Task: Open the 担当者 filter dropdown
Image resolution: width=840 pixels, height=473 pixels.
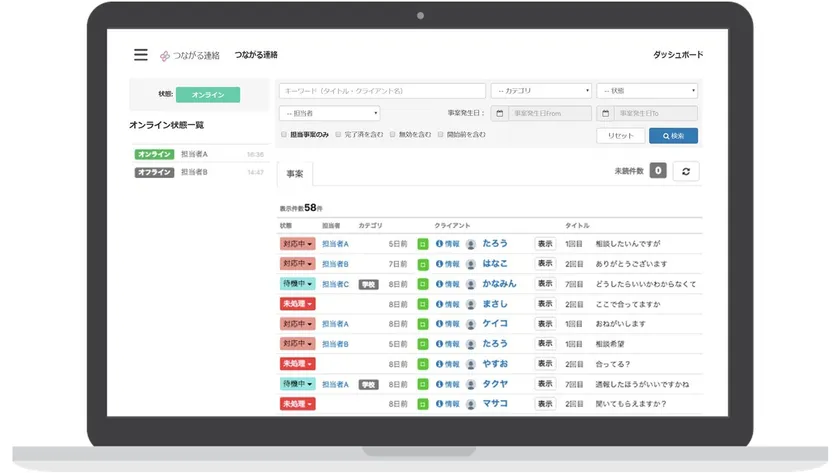Action: [x=329, y=113]
